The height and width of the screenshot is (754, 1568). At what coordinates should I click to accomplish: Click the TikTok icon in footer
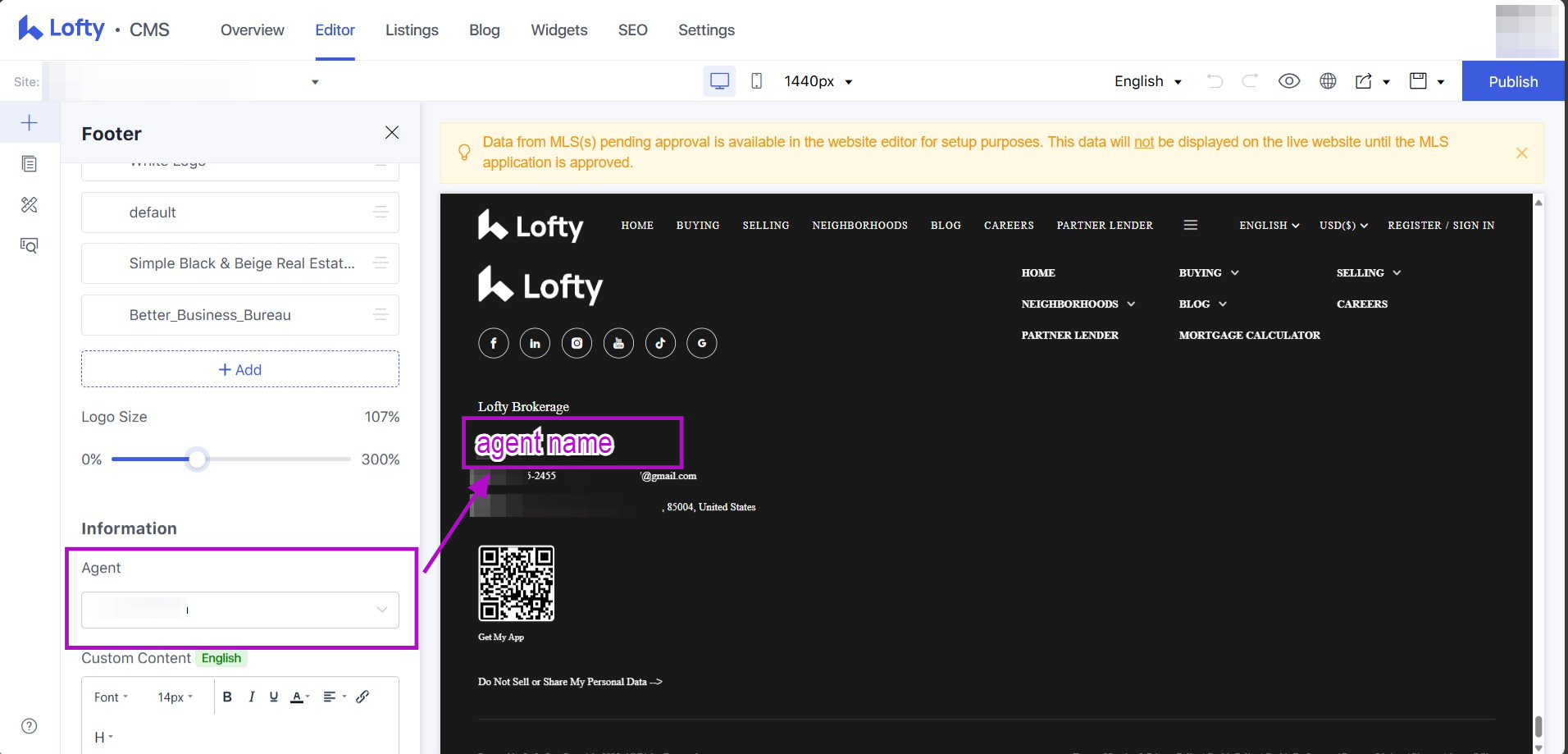(x=660, y=343)
